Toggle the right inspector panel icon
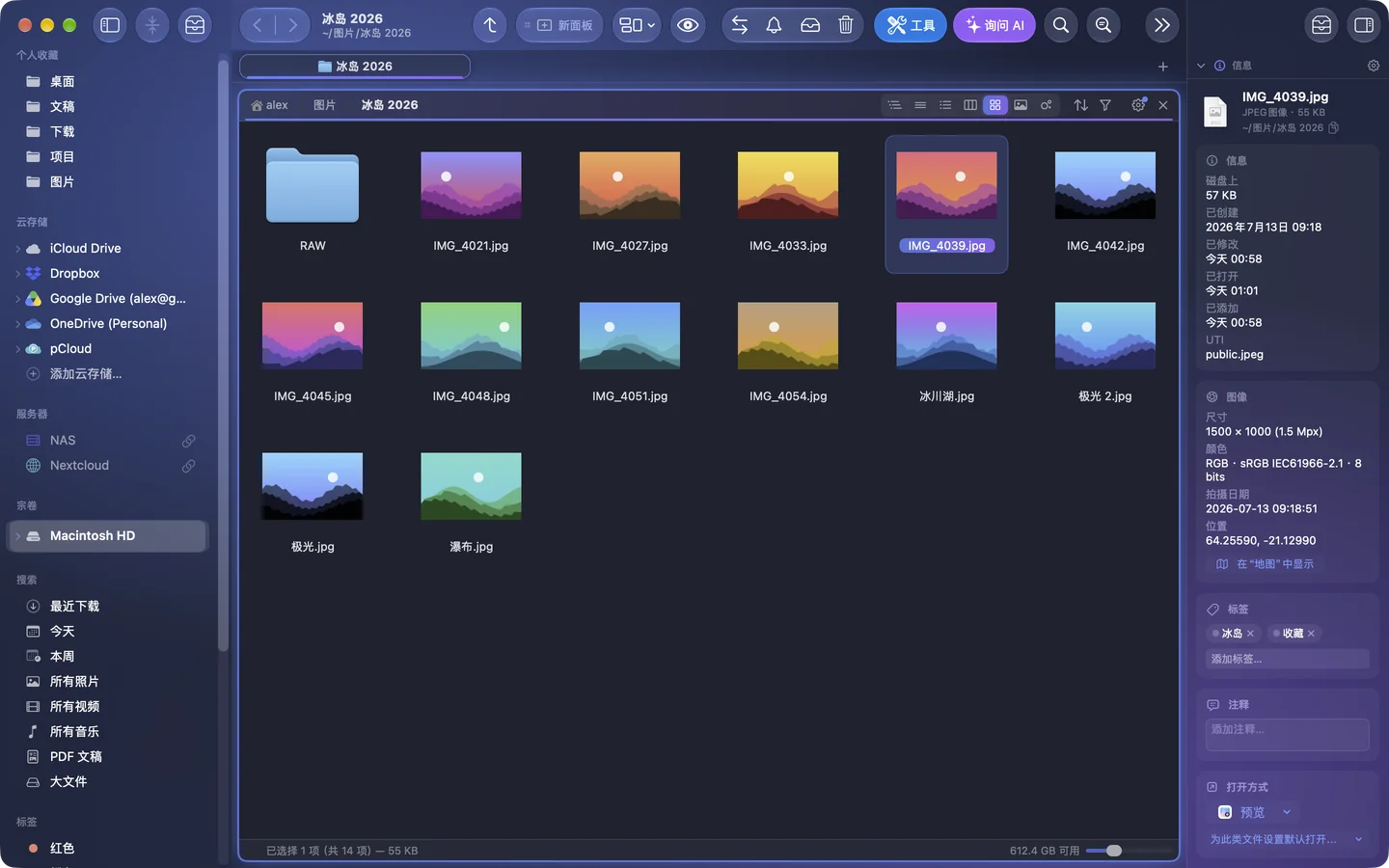This screenshot has width=1389, height=868. 1364,25
